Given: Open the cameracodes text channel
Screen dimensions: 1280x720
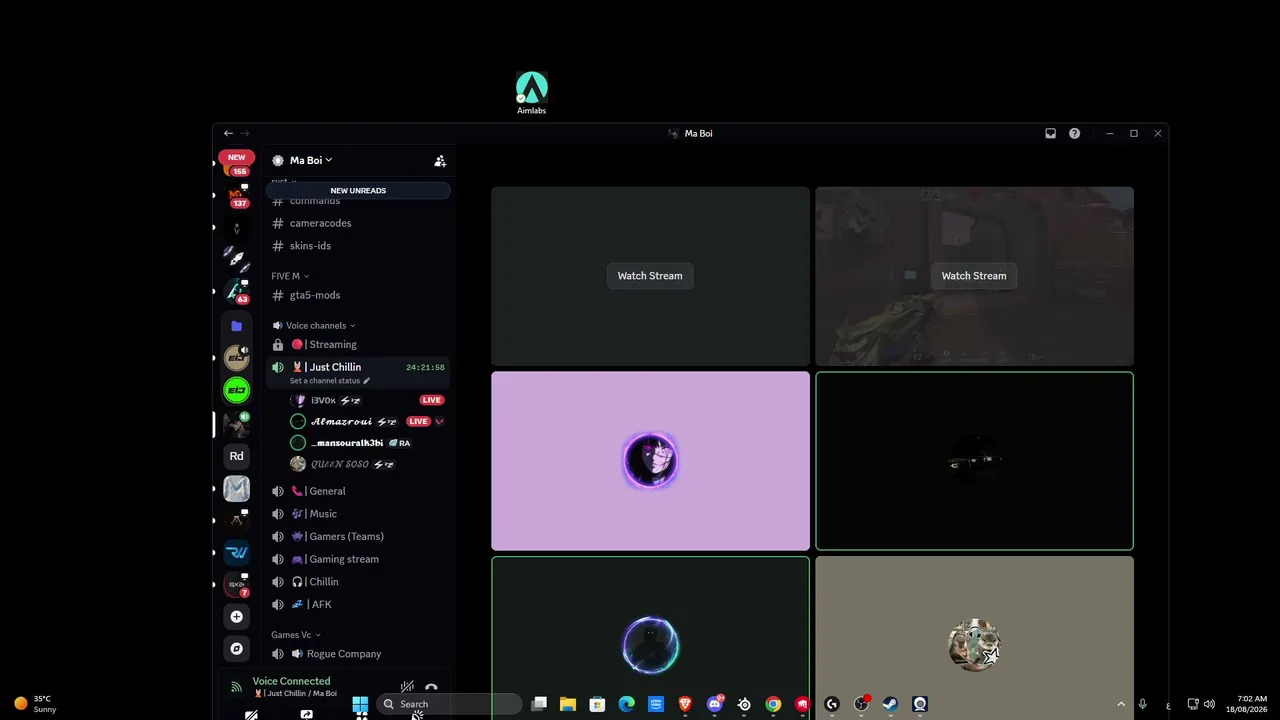Looking at the screenshot, I should (358, 223).
